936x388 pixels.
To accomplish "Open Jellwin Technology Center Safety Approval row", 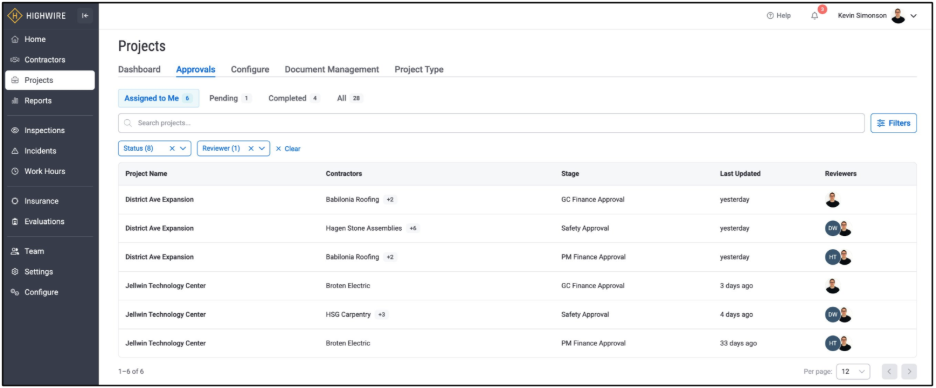I will [x=517, y=315].
